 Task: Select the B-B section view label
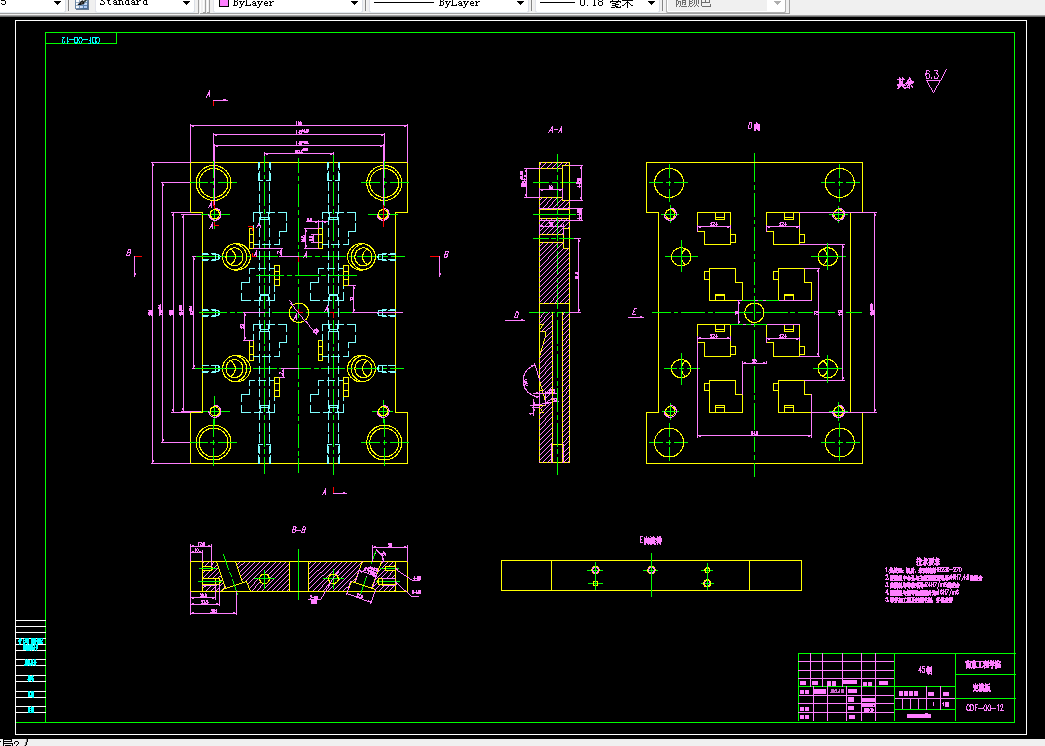pyautogui.click(x=299, y=530)
